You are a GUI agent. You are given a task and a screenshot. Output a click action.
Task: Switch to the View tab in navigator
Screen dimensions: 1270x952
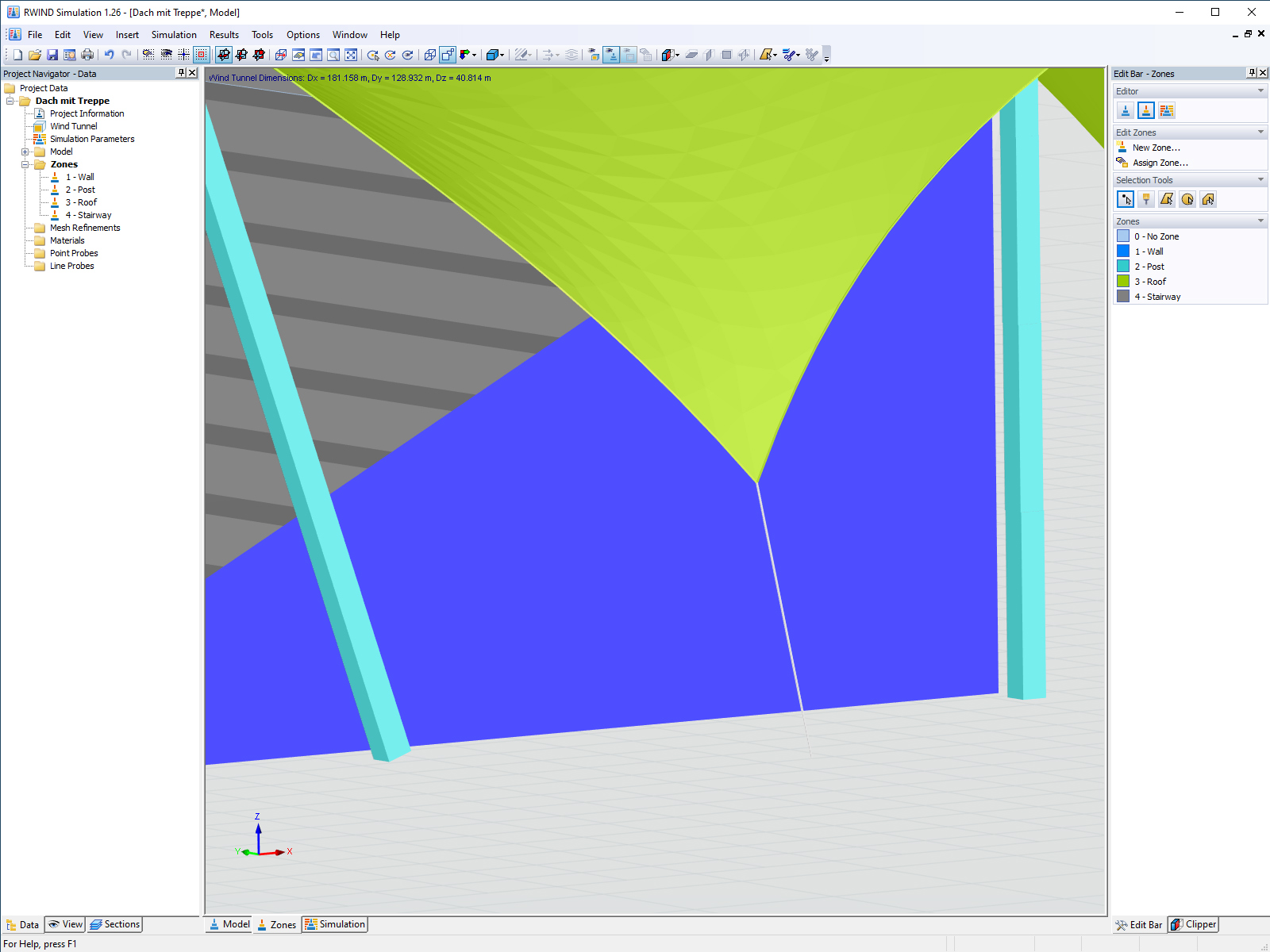click(65, 924)
